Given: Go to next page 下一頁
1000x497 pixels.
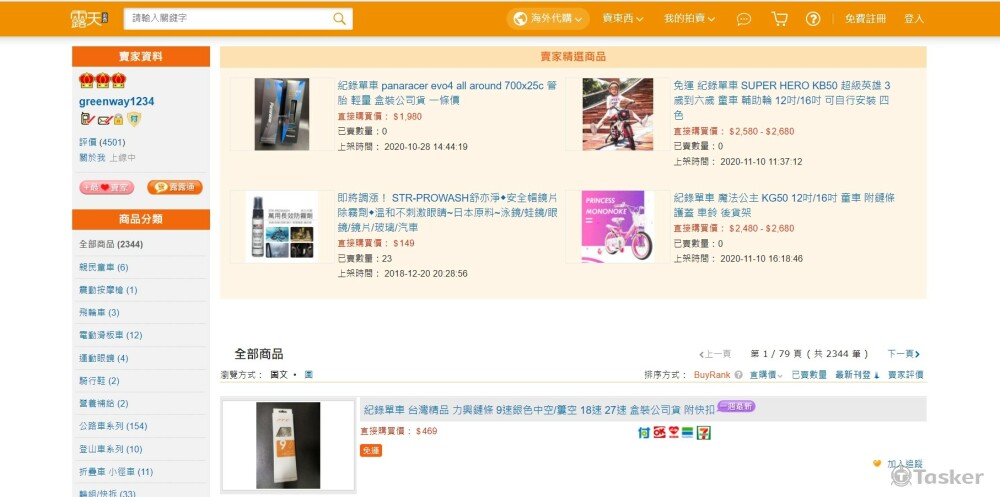Looking at the screenshot, I should (x=904, y=353).
